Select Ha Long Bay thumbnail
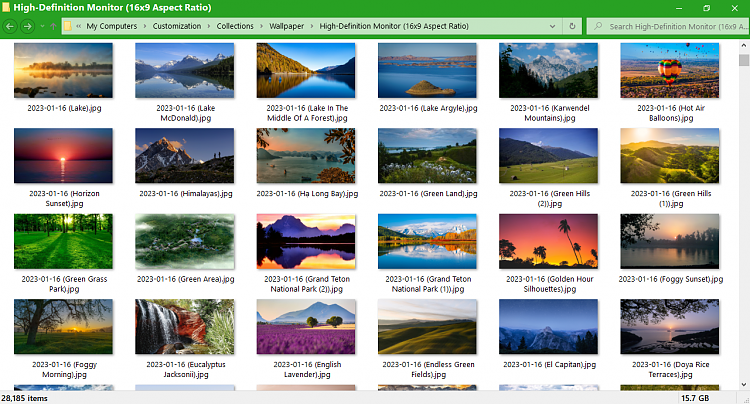This screenshot has height=404, width=750. tap(306, 155)
